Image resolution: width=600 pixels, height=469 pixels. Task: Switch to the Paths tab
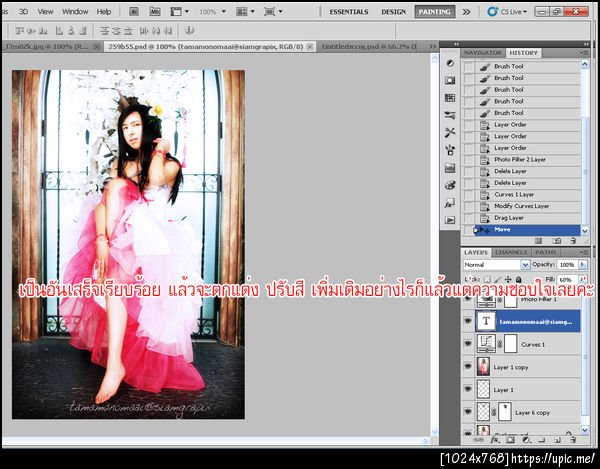(546, 252)
